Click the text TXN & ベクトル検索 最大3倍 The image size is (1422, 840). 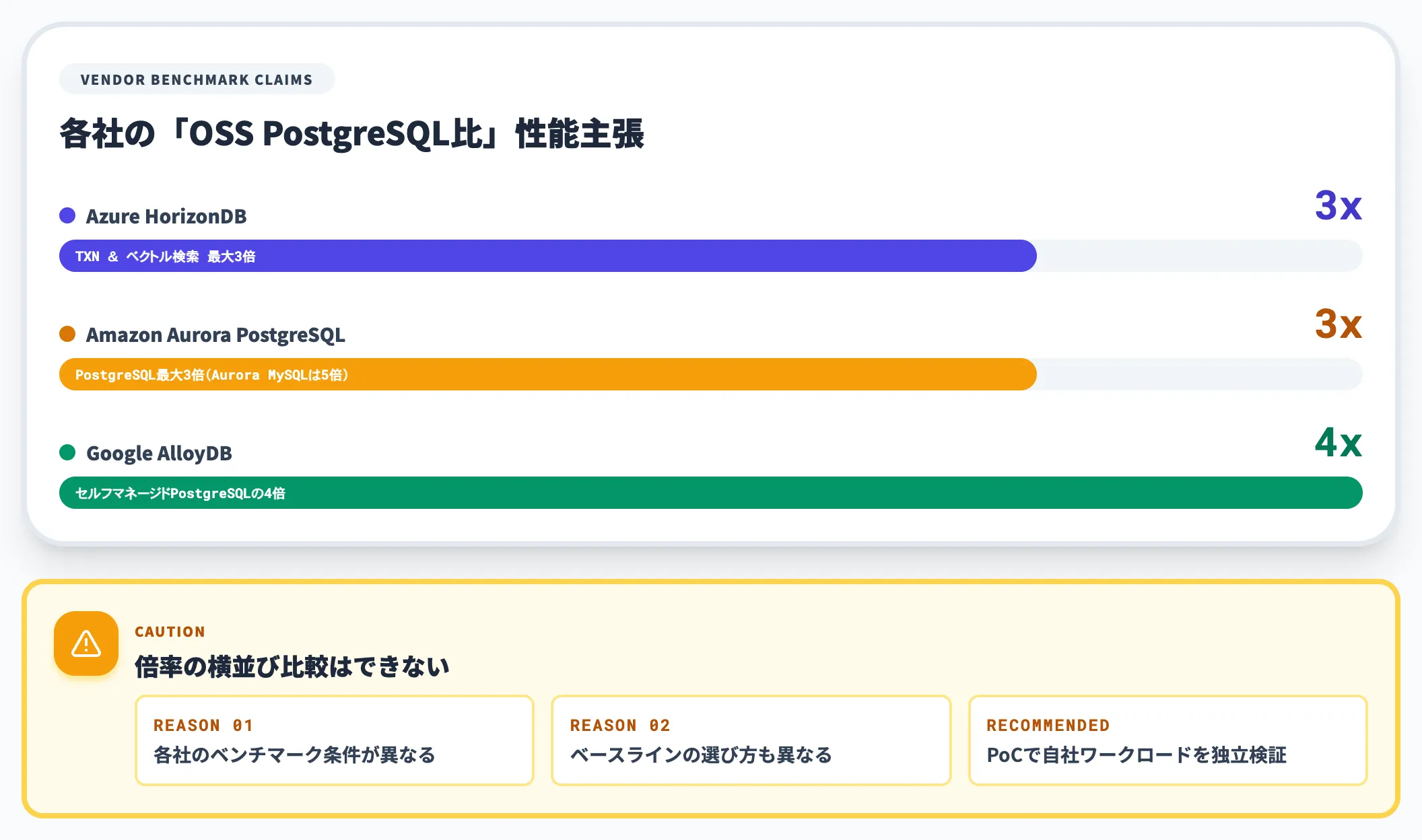point(165,256)
